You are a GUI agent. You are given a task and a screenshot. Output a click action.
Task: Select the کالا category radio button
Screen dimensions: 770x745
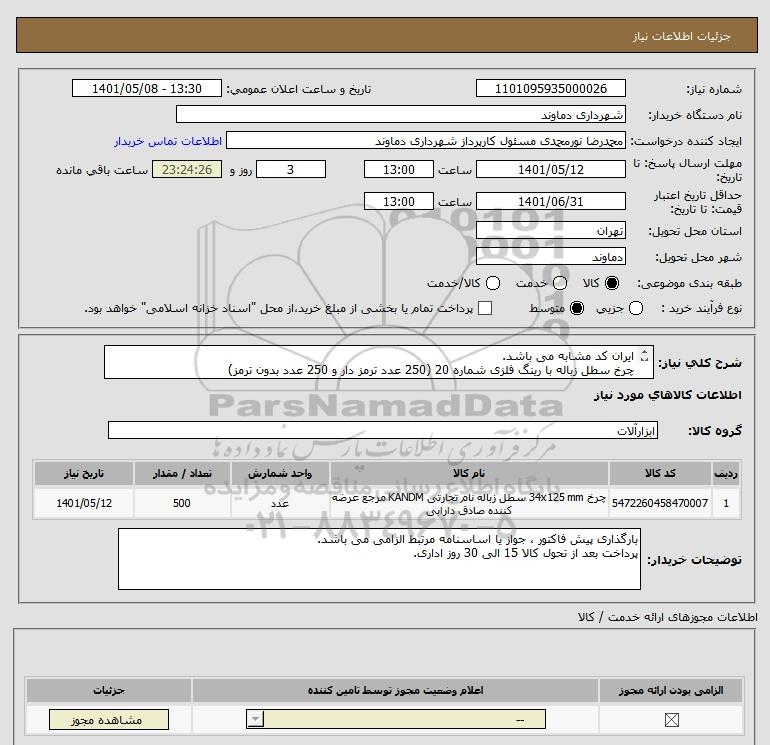(x=612, y=283)
